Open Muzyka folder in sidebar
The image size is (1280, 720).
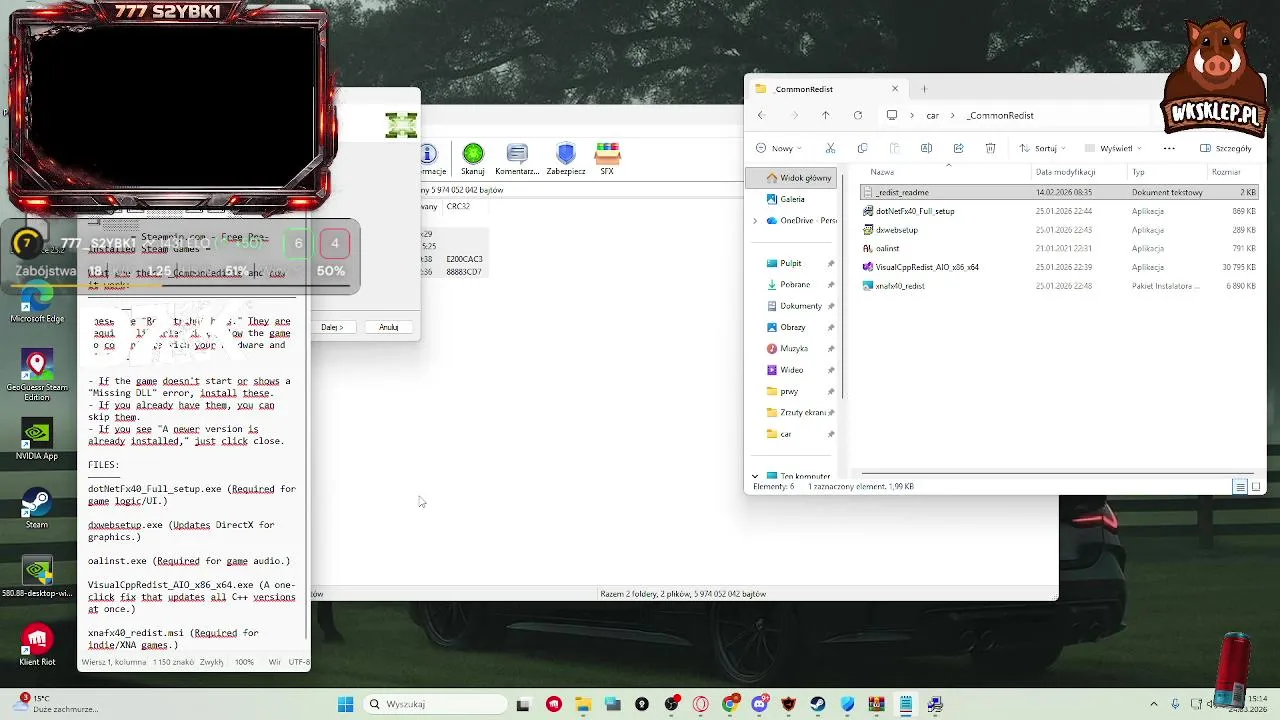click(794, 348)
